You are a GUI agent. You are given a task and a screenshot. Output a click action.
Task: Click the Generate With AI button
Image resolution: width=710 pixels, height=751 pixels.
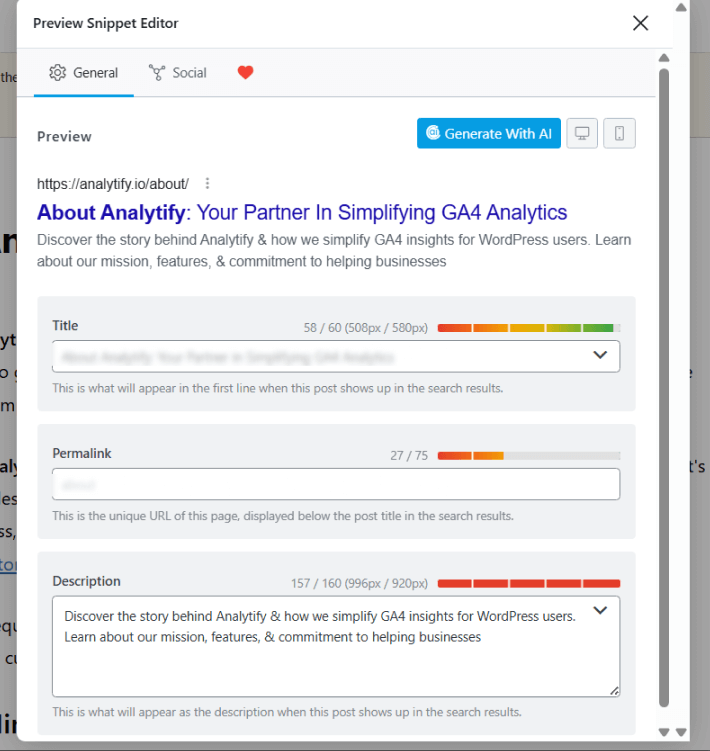coord(489,133)
